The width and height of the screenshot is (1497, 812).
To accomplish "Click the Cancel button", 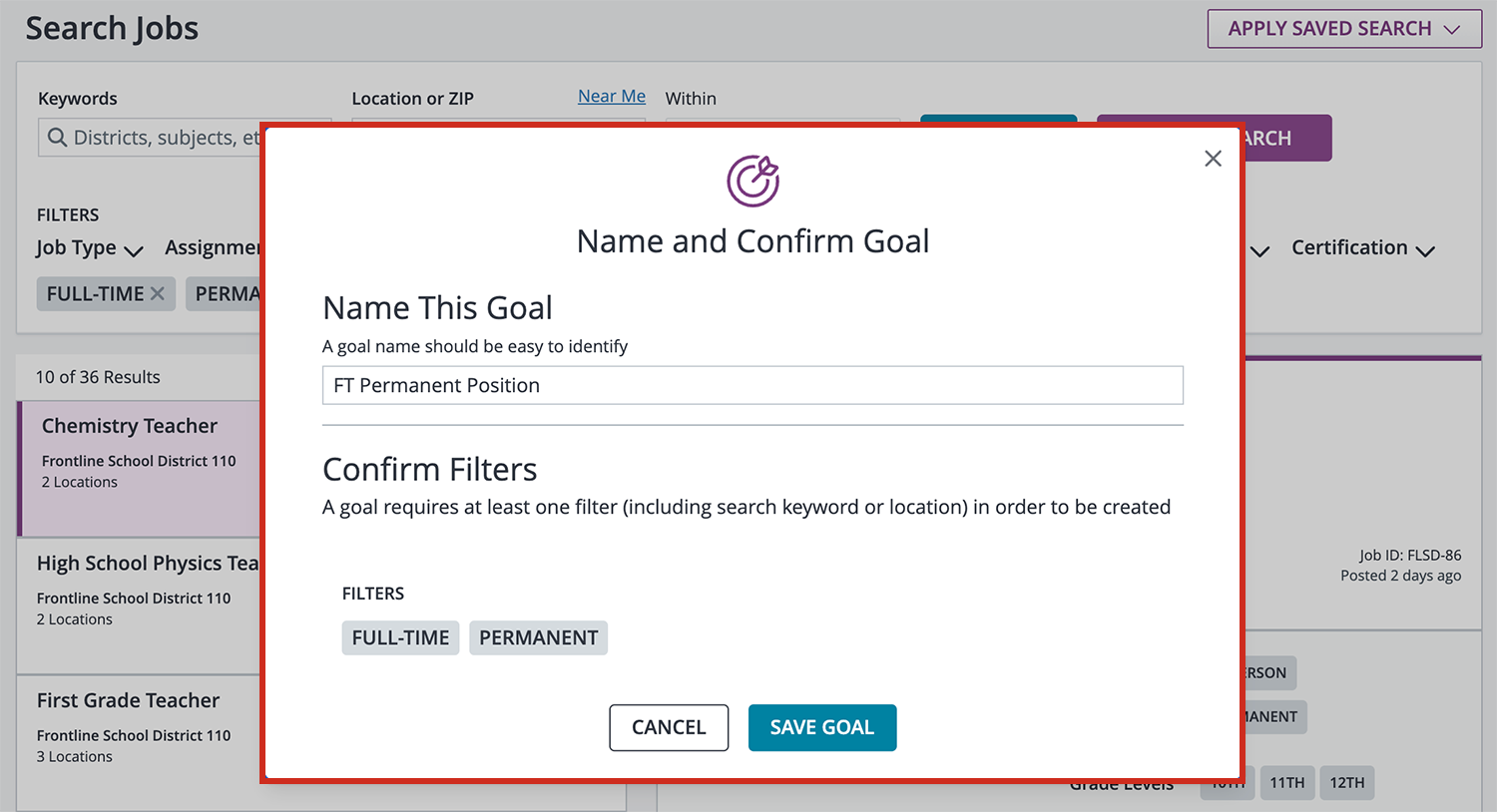I will pos(669,727).
